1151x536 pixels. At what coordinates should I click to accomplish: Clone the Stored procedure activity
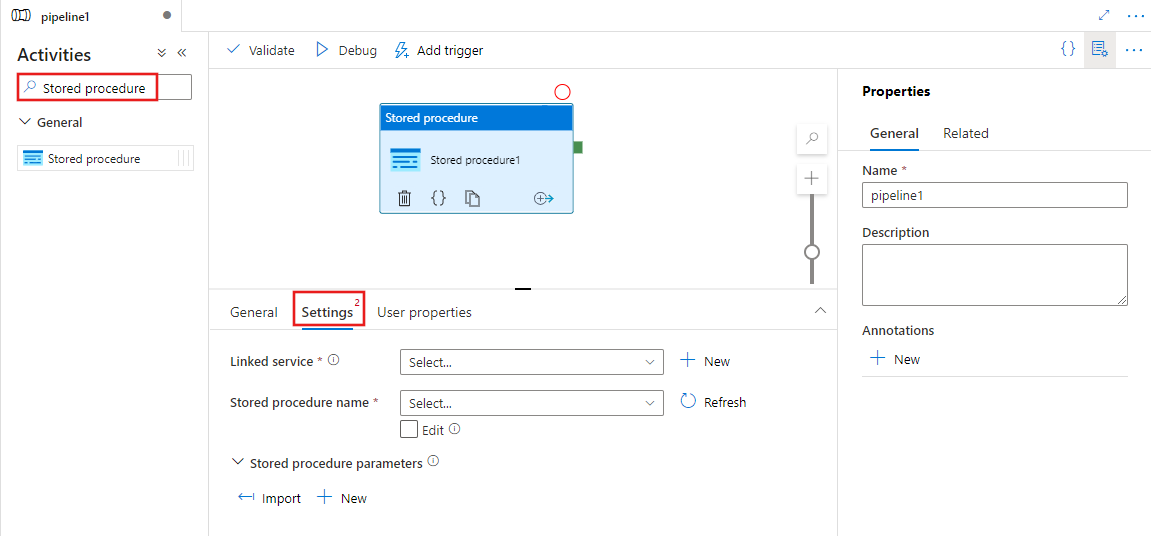[x=472, y=198]
